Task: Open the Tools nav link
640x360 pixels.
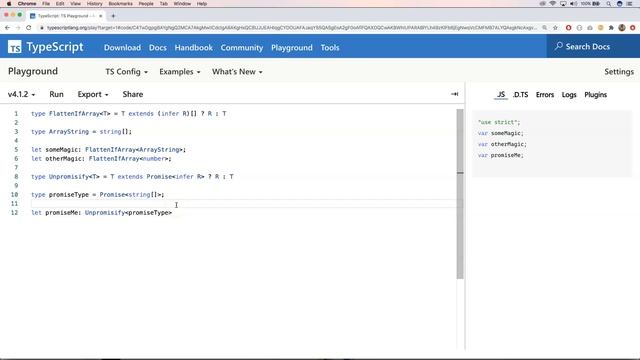Action: pyautogui.click(x=330, y=47)
